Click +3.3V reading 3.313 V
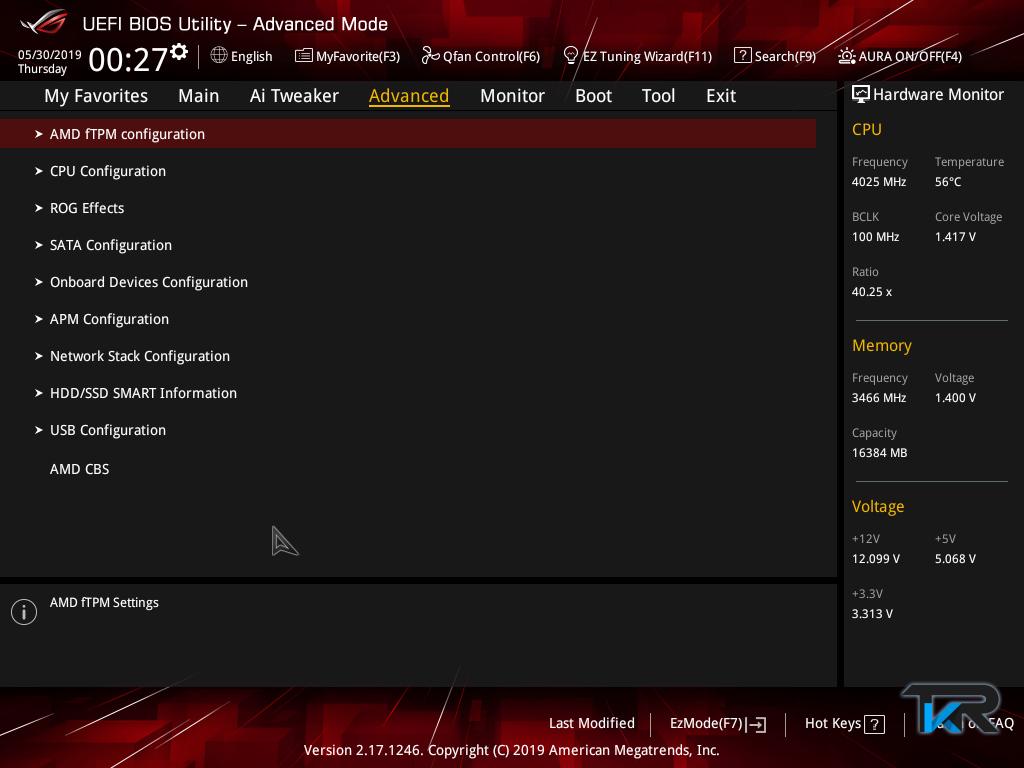 point(872,614)
